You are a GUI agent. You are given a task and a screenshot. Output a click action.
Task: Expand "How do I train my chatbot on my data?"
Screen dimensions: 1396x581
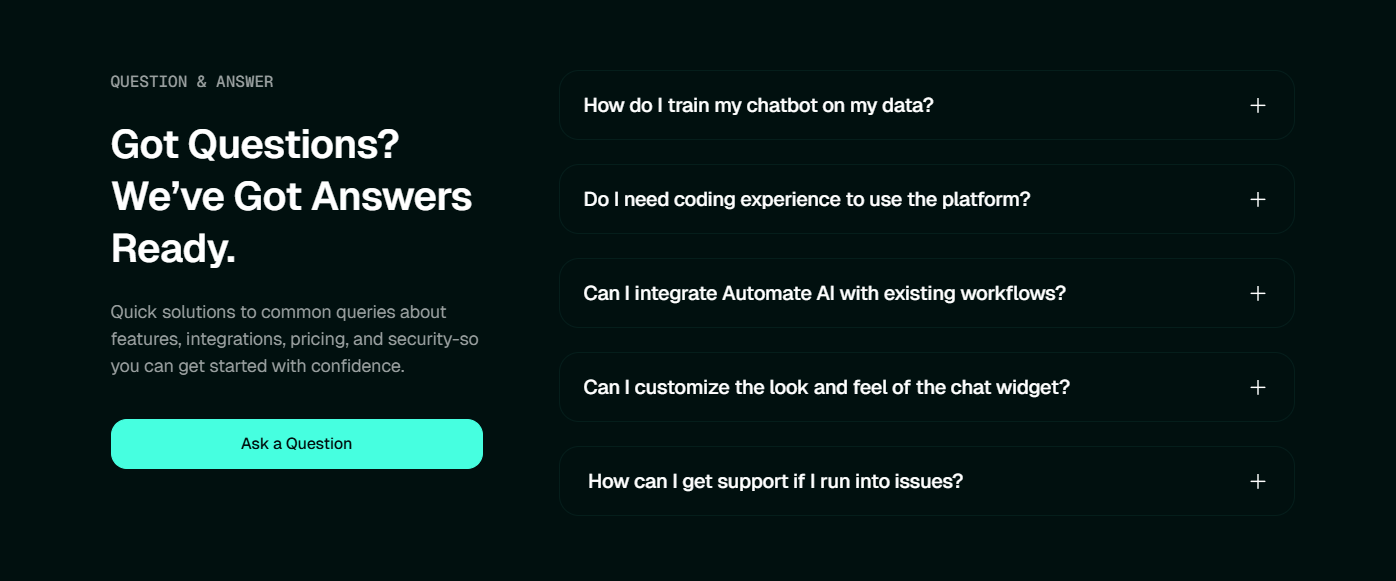(758, 105)
